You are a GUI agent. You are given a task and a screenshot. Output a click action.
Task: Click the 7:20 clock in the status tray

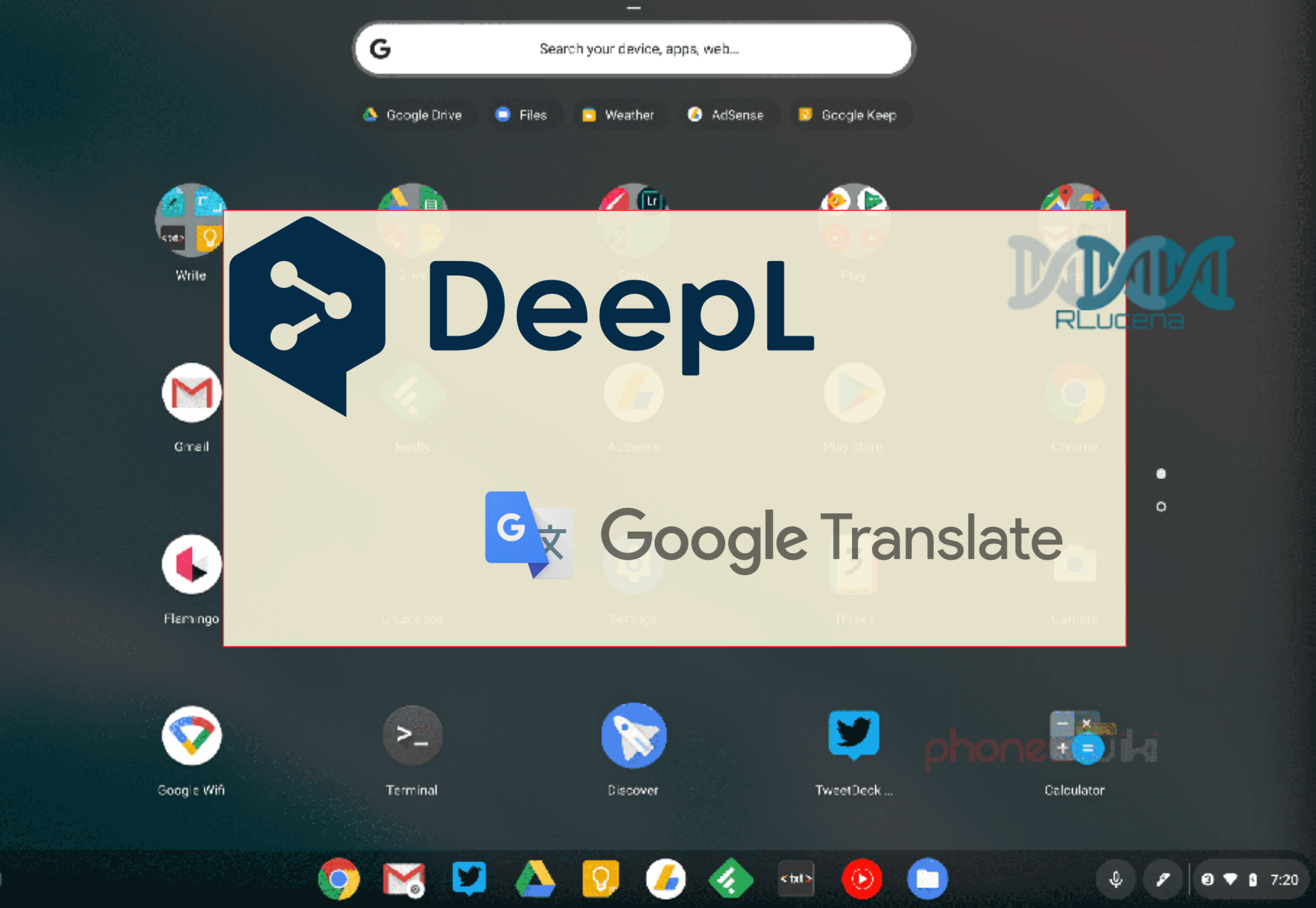tap(1284, 879)
